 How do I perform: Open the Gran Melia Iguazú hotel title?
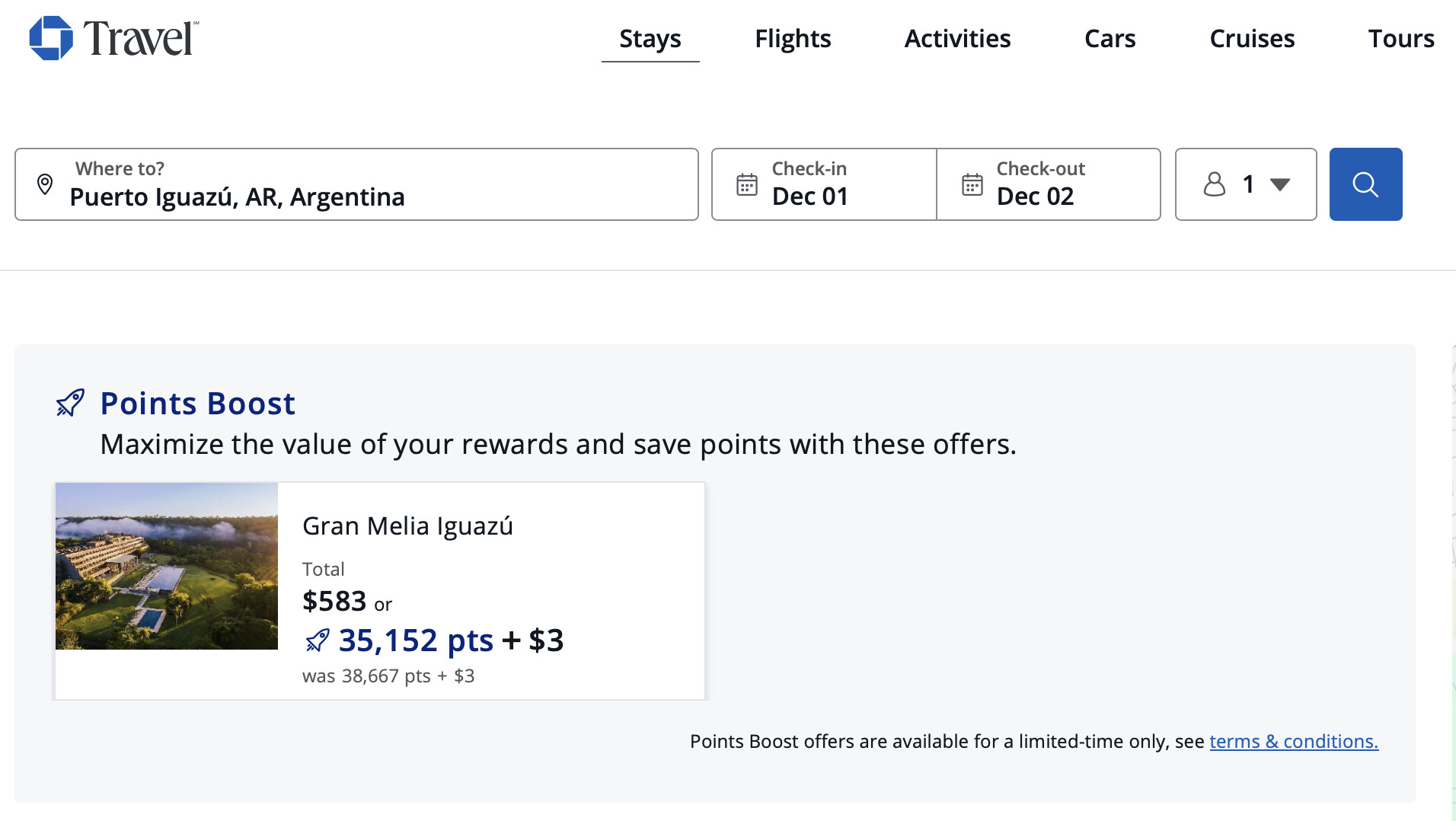click(x=407, y=526)
